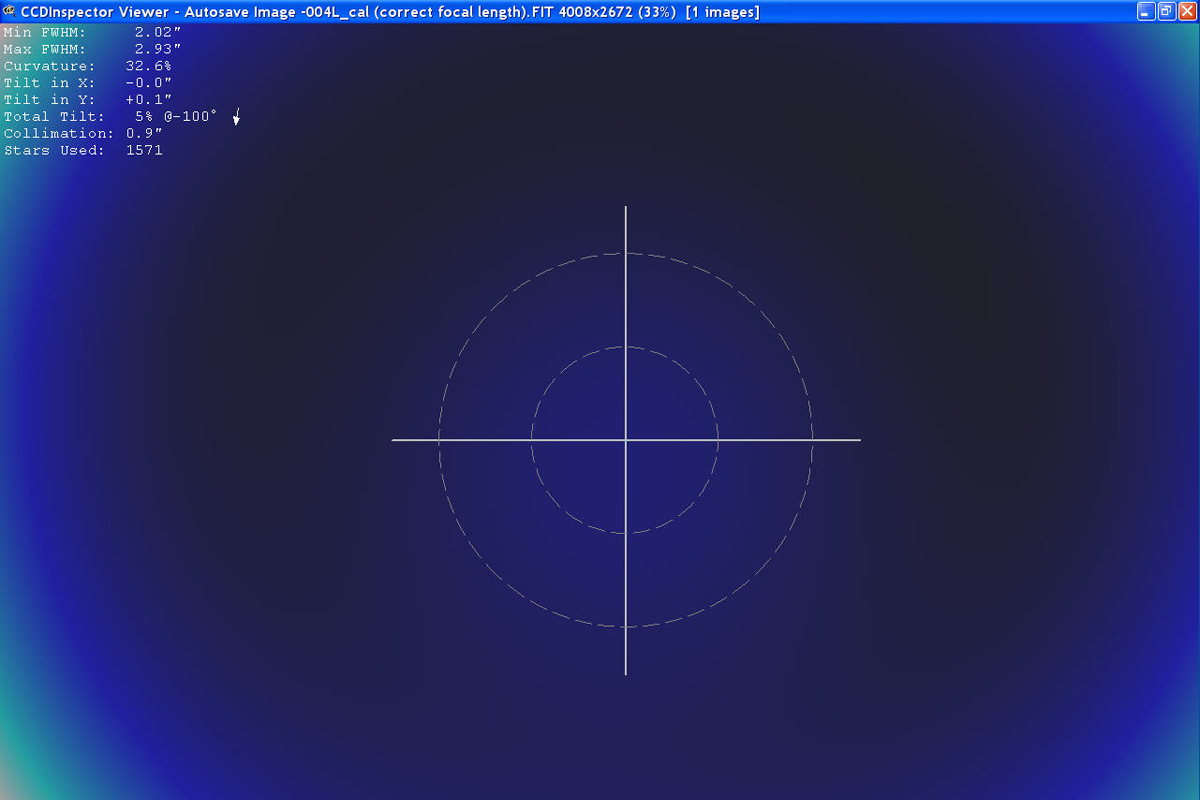Click the Tilt in Y value
This screenshot has width=1200, height=800.
148,100
